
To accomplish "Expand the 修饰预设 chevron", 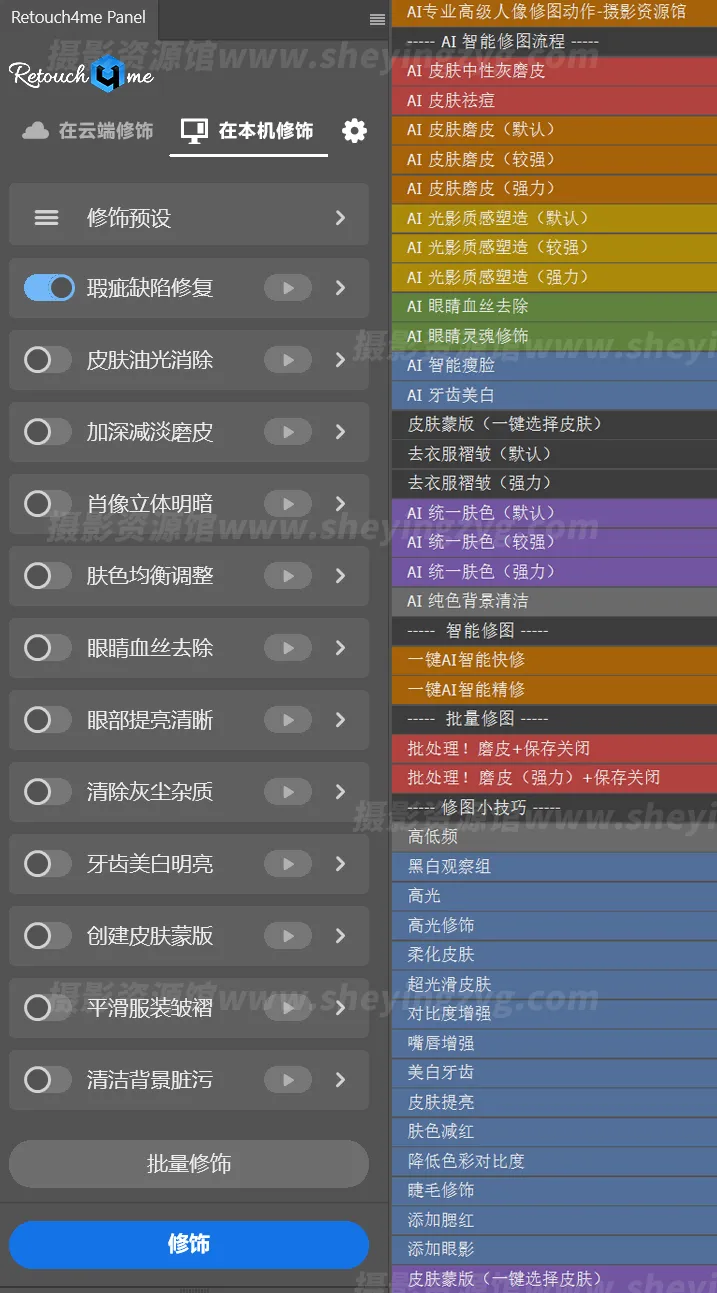I will pos(341,218).
